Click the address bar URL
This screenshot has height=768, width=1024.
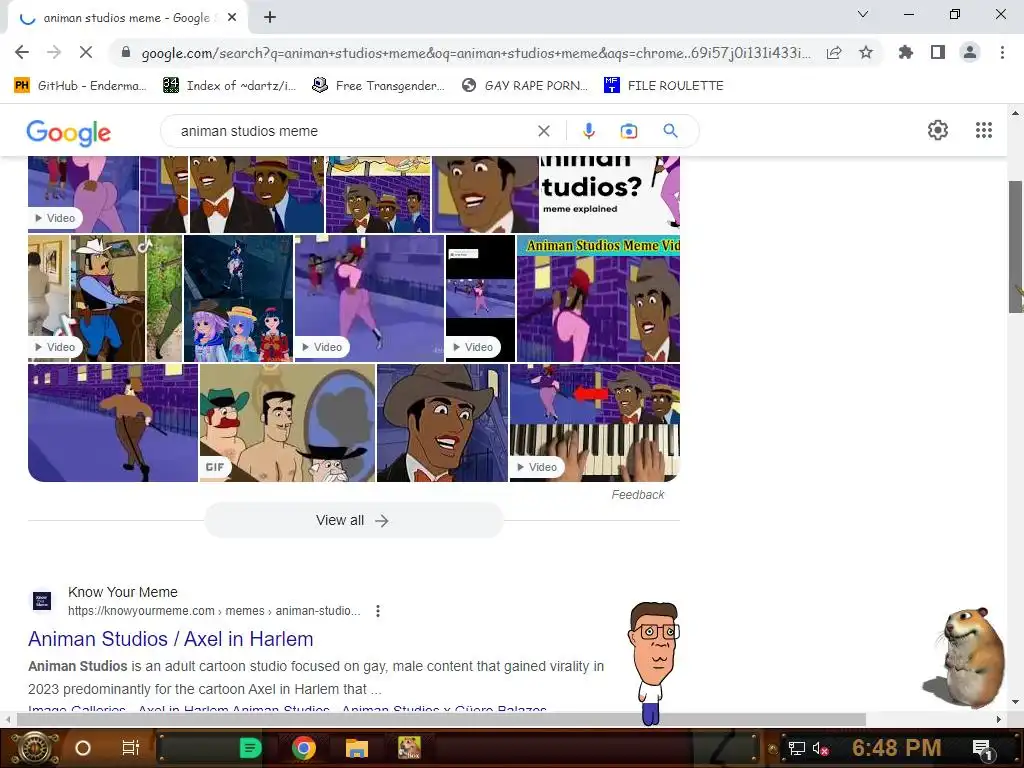[x=475, y=53]
